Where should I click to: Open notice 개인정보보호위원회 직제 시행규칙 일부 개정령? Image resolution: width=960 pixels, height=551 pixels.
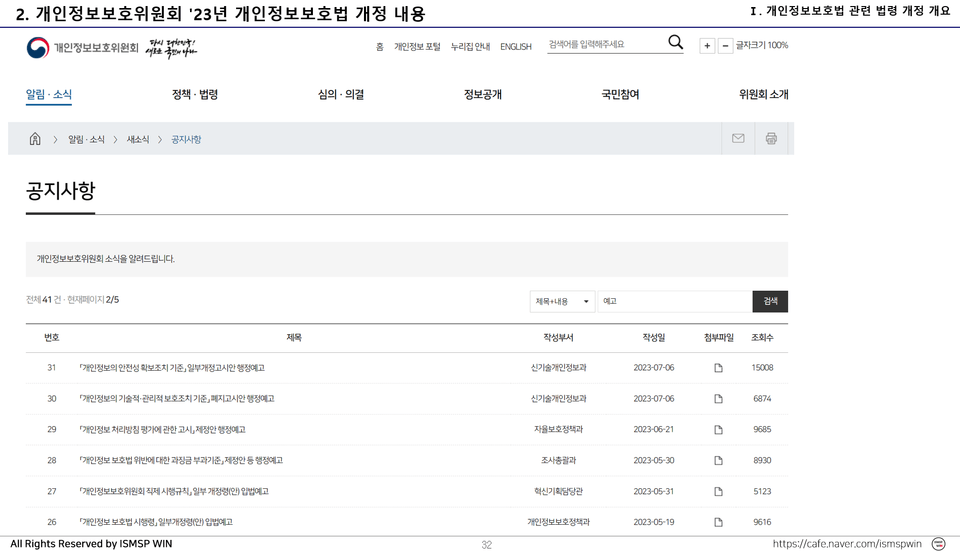(x=174, y=492)
